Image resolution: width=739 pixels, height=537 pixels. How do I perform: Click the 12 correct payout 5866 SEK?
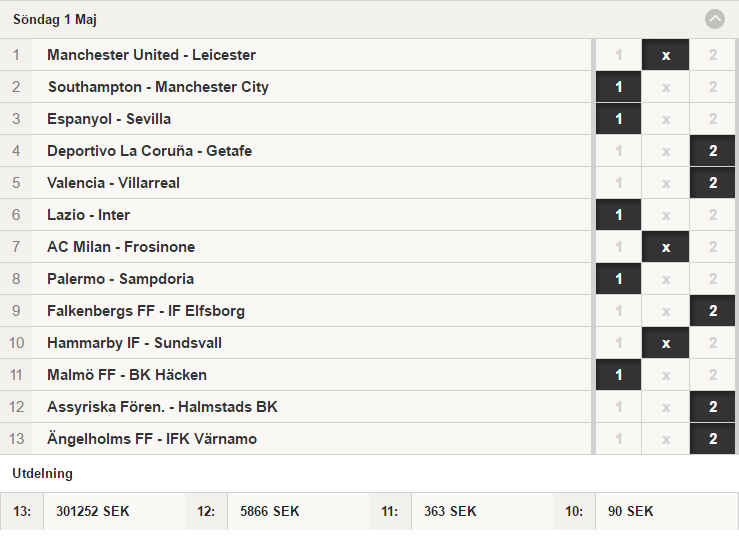coord(270,512)
